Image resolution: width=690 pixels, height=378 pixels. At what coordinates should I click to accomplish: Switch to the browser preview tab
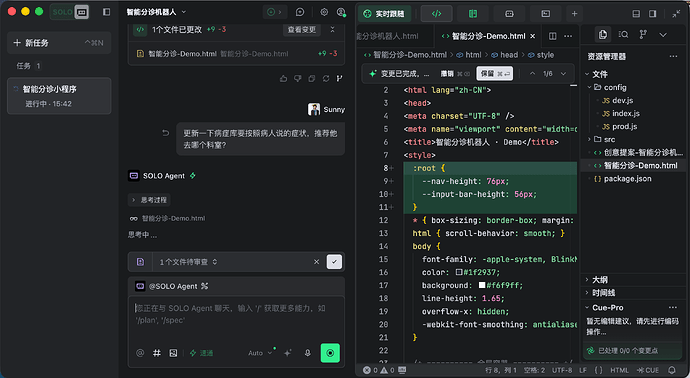pyautogui.click(x=509, y=14)
